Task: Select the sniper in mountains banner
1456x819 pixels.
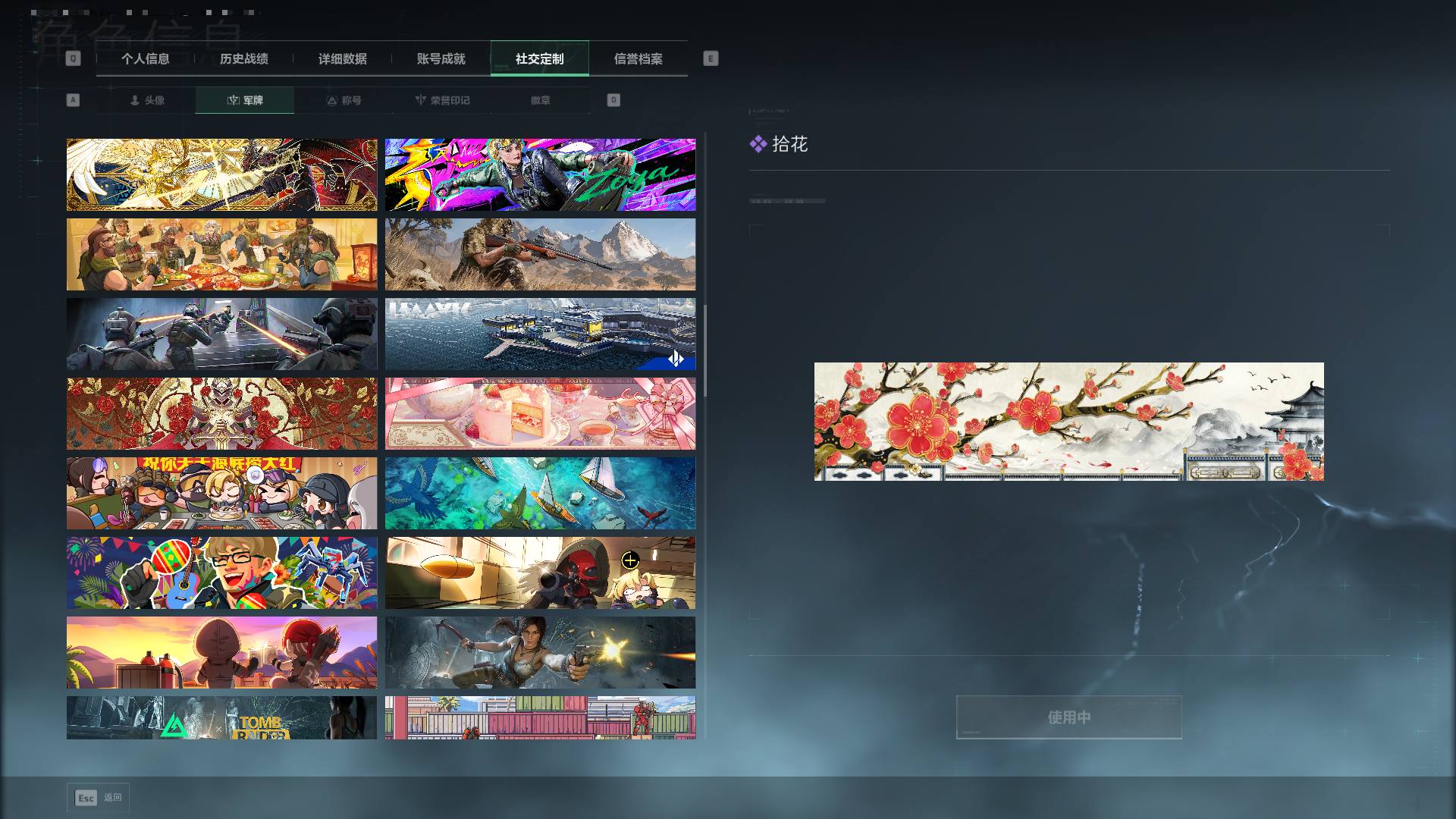Action: [540, 254]
